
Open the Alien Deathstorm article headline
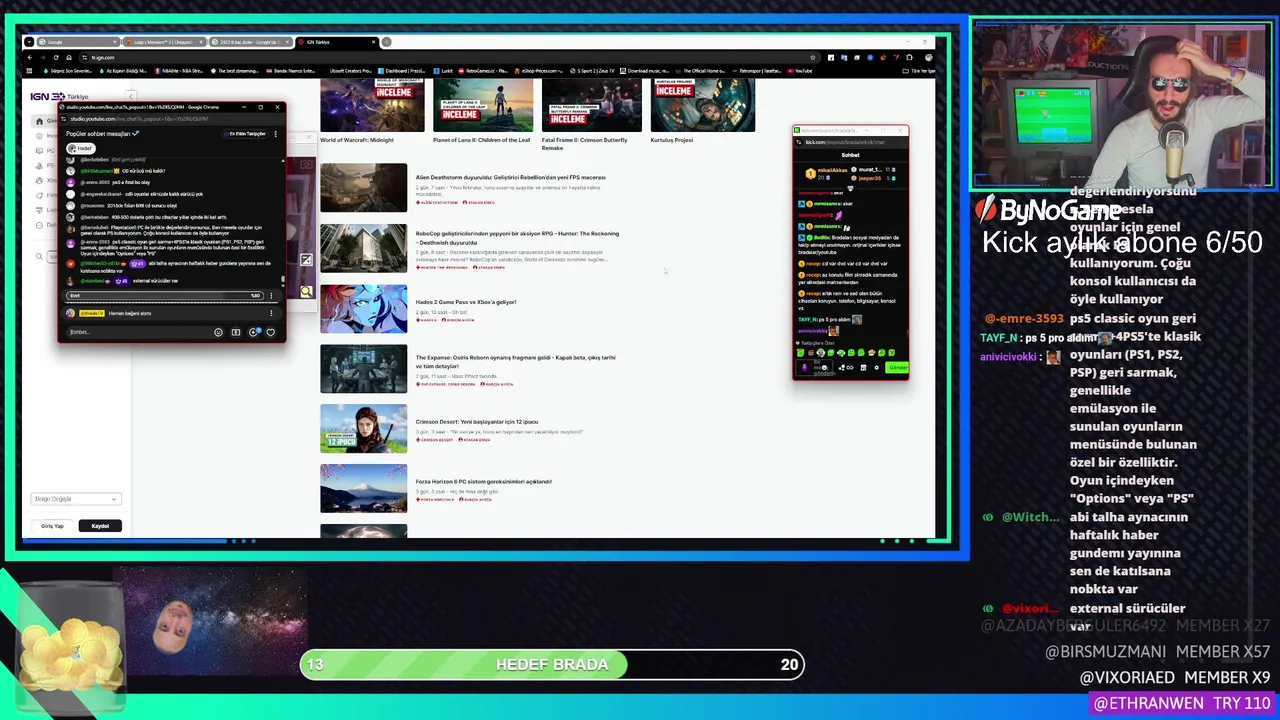pos(510,177)
